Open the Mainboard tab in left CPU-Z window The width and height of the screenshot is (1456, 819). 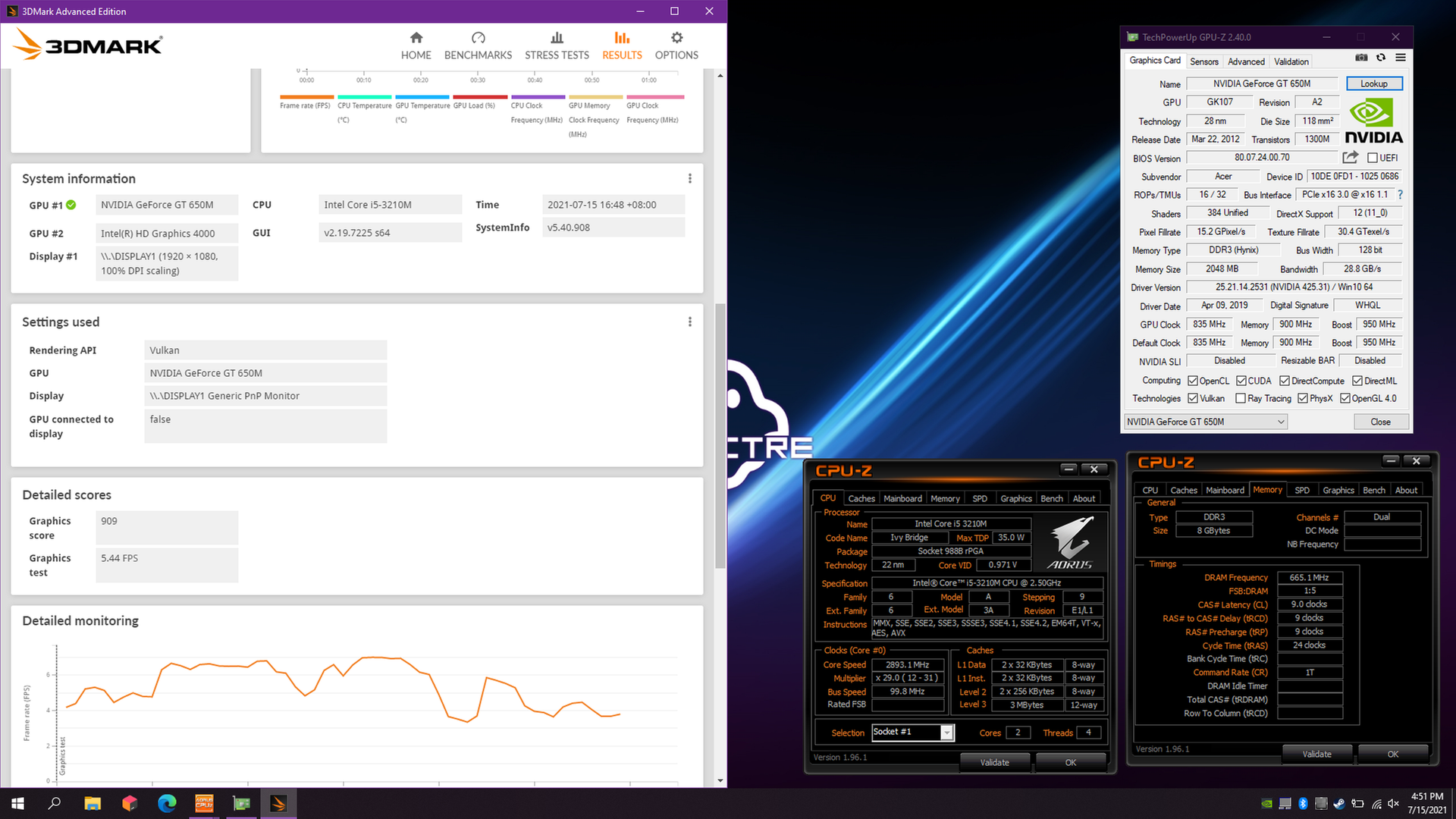(902, 498)
